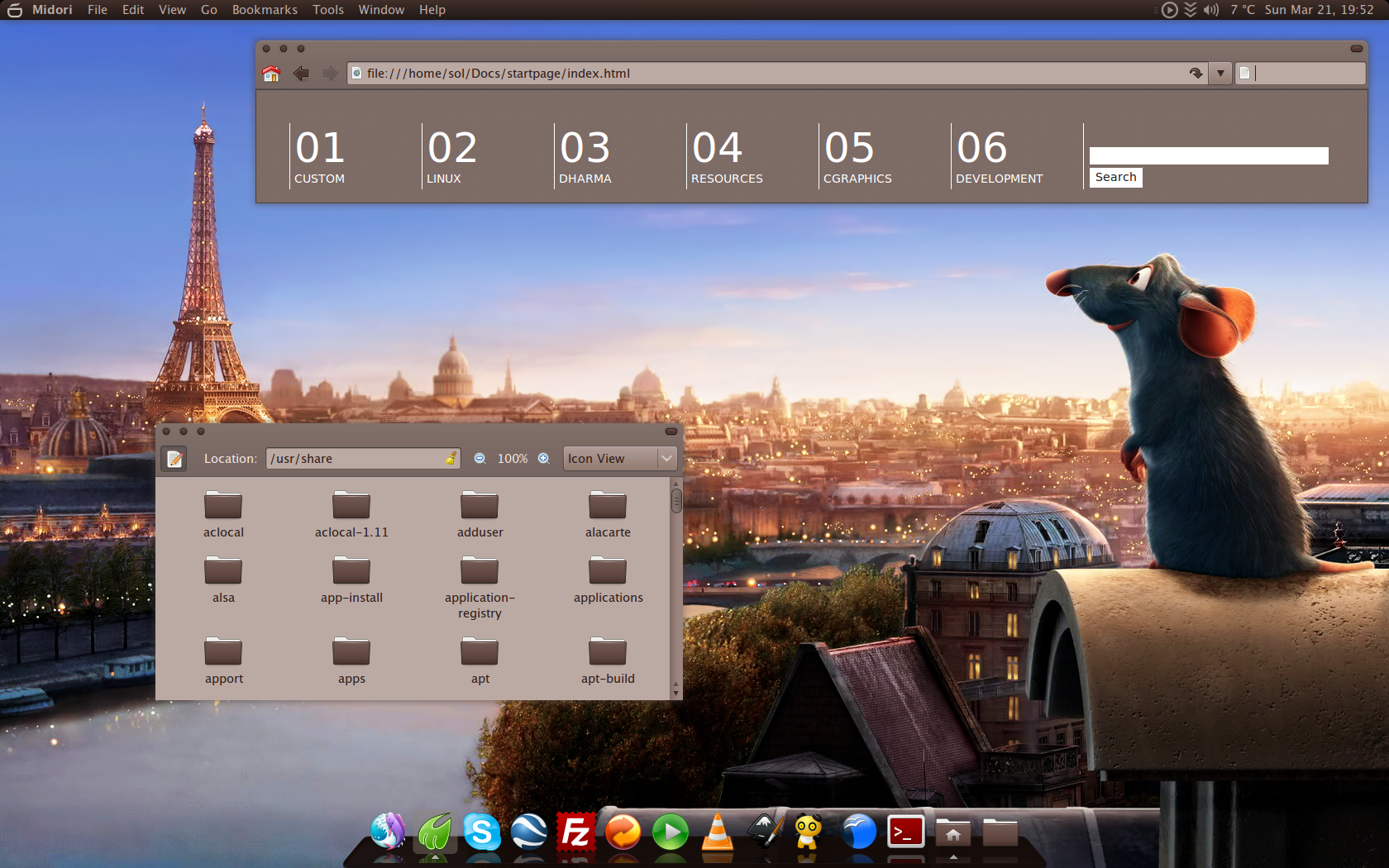1389x868 pixels.
Task: Open the 06 DEVELOPMENT link
Action: (999, 156)
